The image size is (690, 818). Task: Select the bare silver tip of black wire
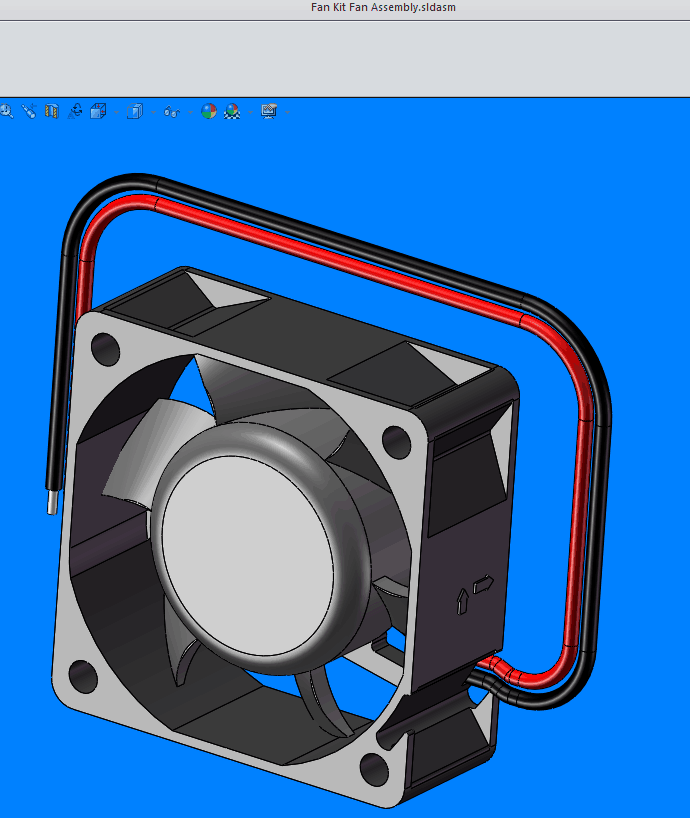pos(52,501)
